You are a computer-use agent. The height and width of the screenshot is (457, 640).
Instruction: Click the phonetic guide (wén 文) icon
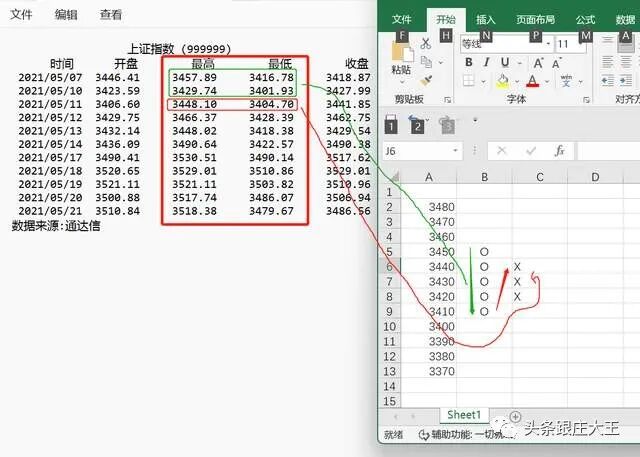[566, 80]
